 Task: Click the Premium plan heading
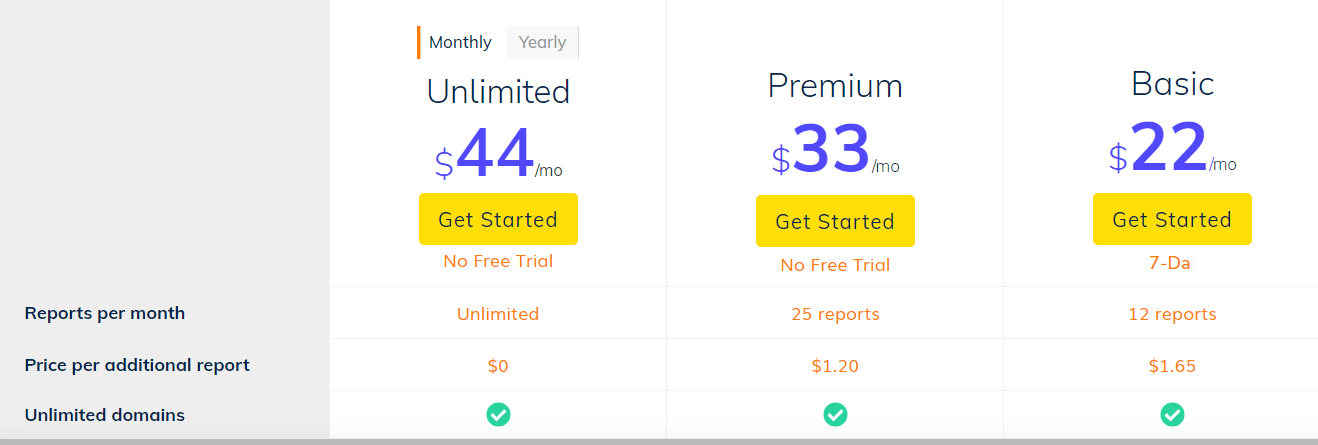(835, 86)
